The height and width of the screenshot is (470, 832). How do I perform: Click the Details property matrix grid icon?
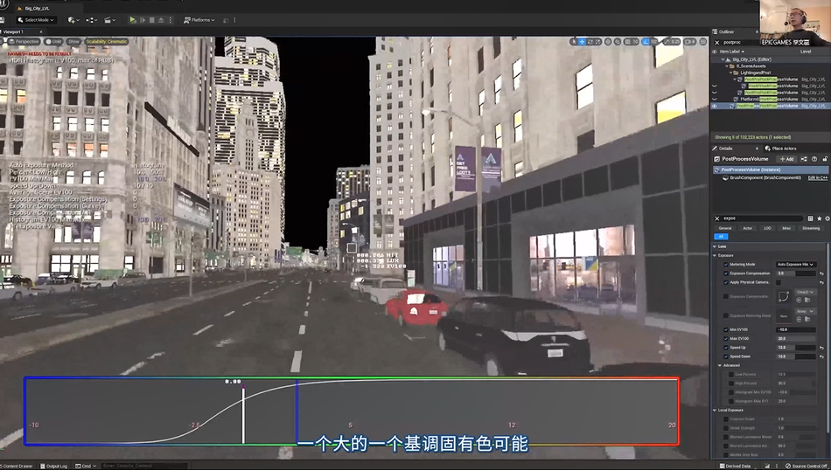point(810,218)
